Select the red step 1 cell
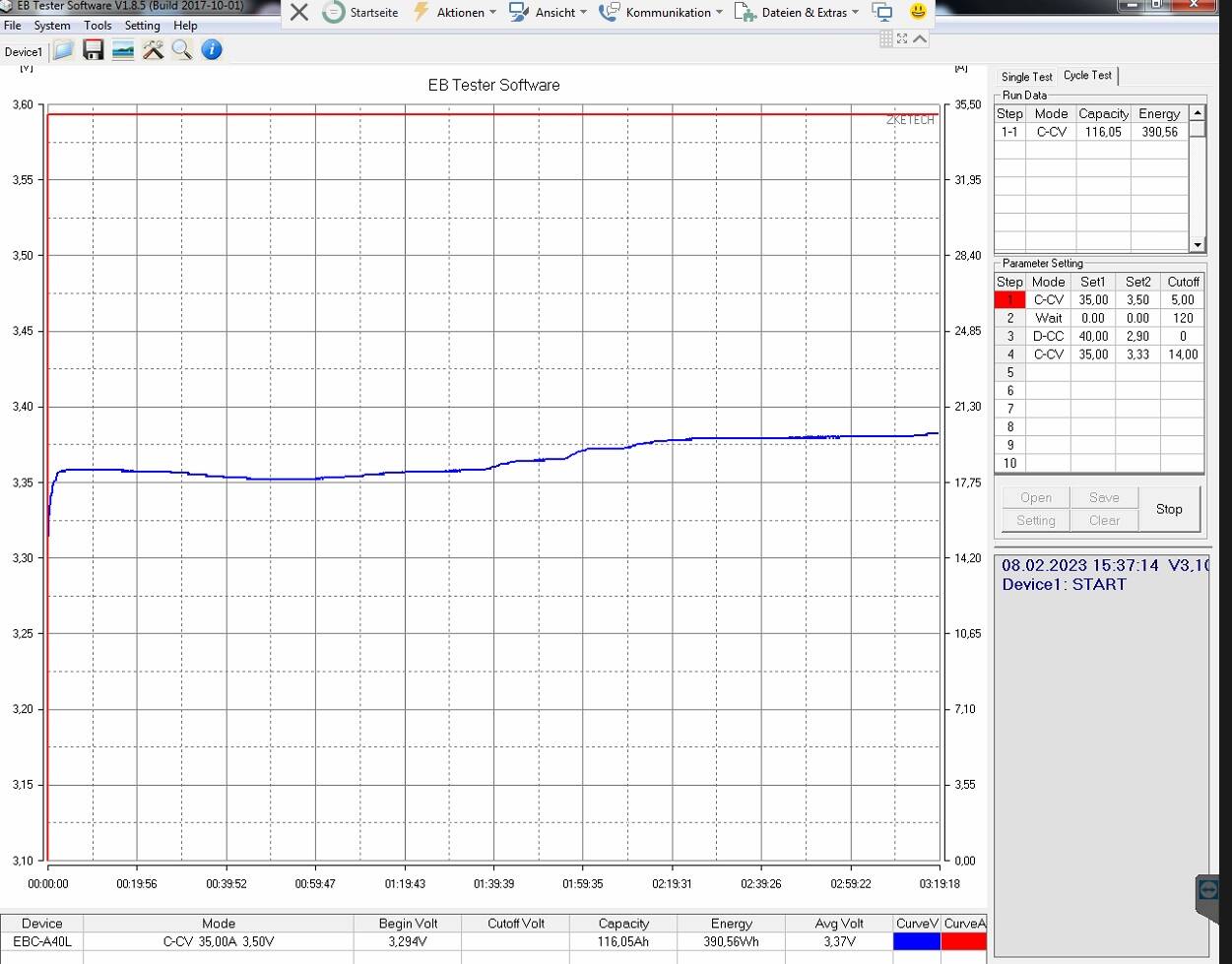The width and height of the screenshot is (1232, 964). [x=1010, y=300]
